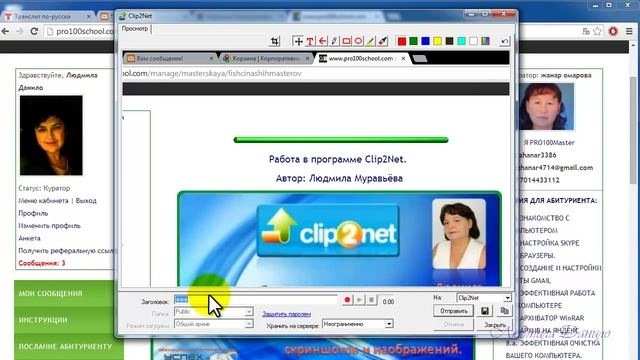Bookmark page with the star icon
640x360 pixels.
[598, 31]
